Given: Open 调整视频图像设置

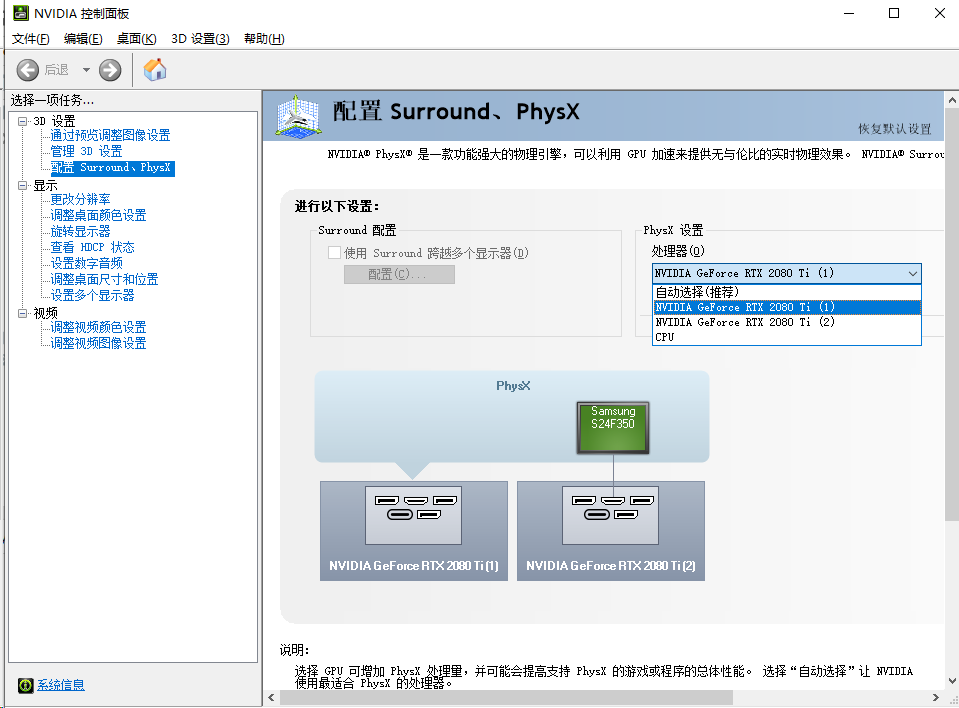Looking at the screenshot, I should pyautogui.click(x=98, y=343).
